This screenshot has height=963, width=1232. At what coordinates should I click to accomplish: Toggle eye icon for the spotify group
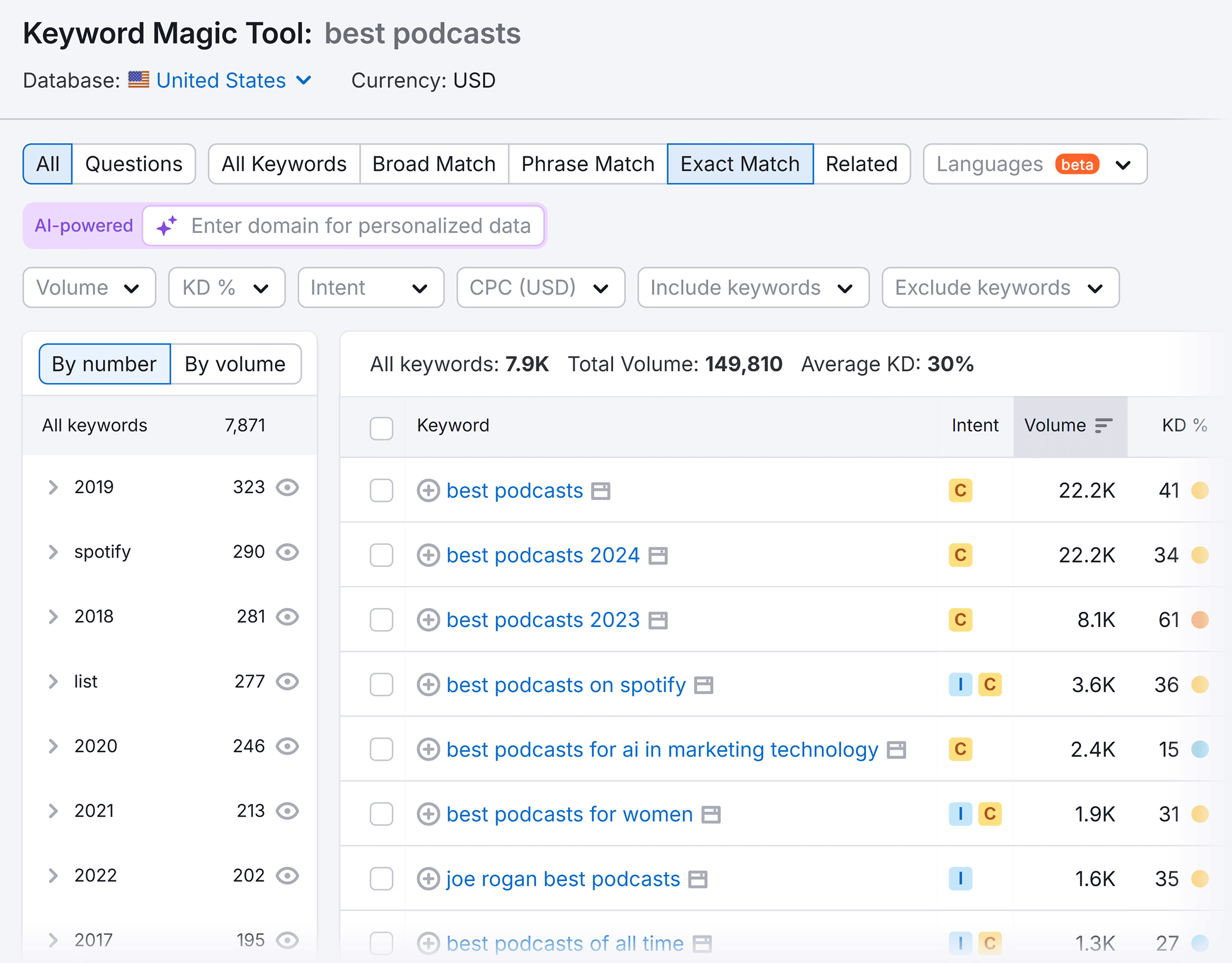(287, 552)
